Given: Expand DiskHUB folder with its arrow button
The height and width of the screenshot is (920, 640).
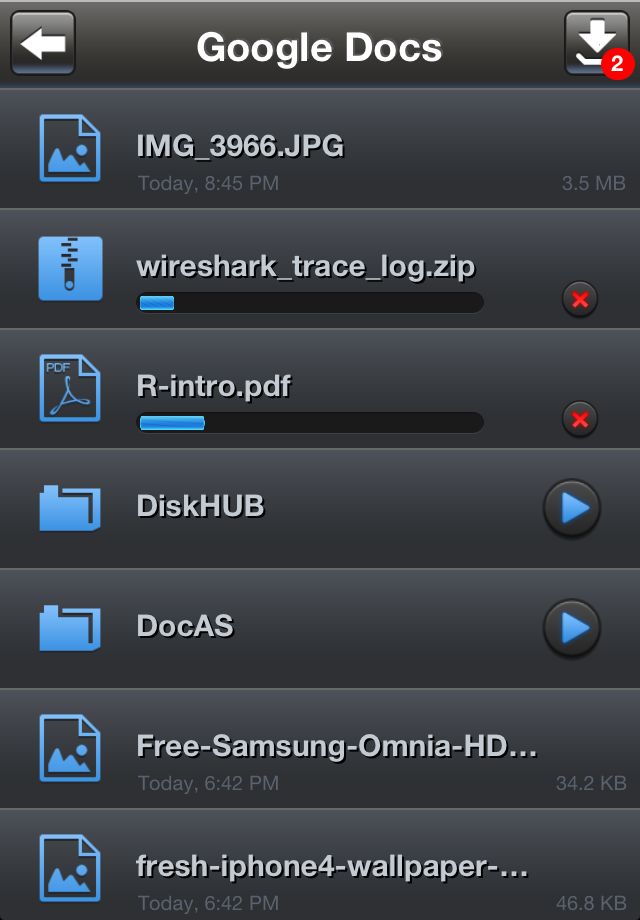Looking at the screenshot, I should tap(572, 508).
